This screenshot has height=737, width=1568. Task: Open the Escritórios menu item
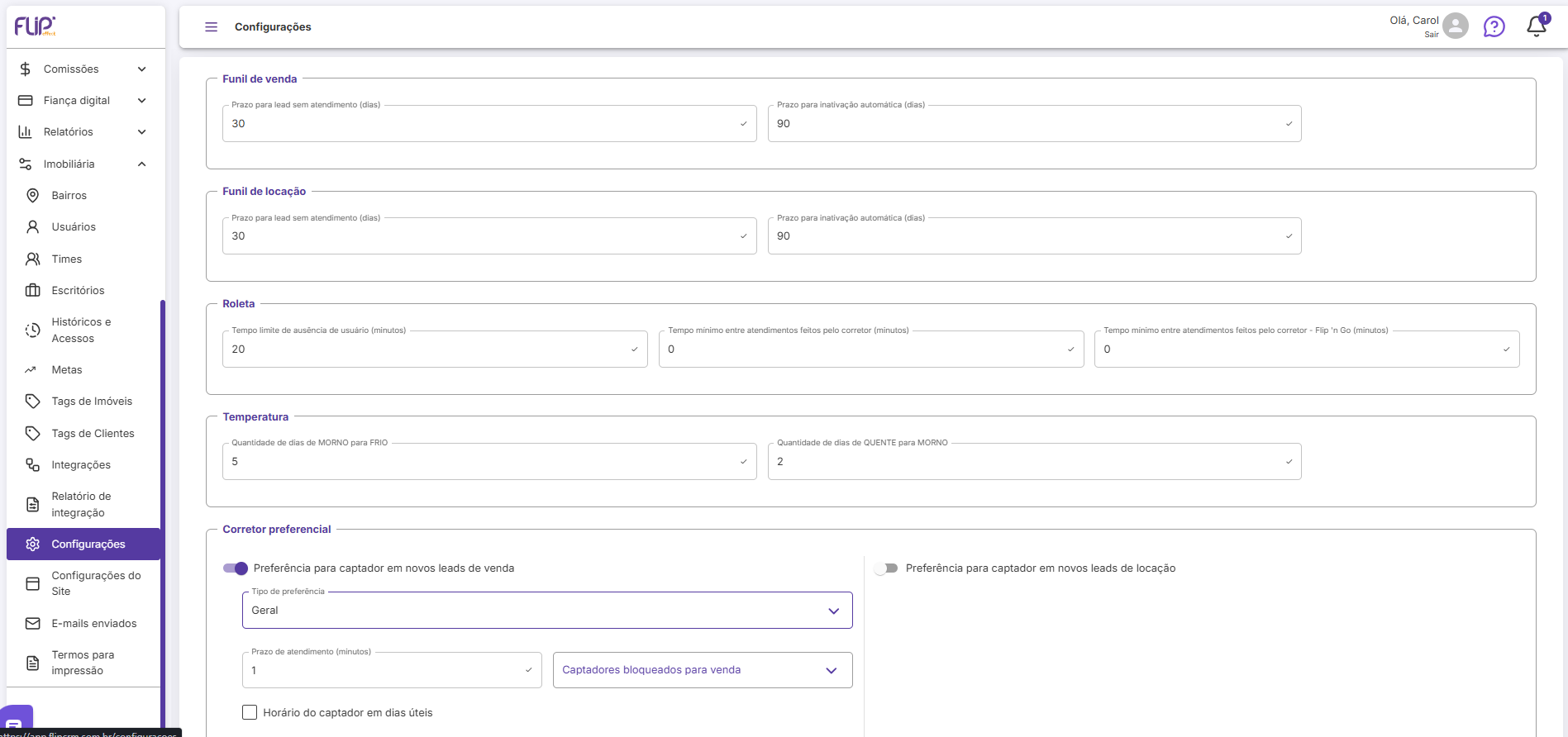(x=78, y=291)
